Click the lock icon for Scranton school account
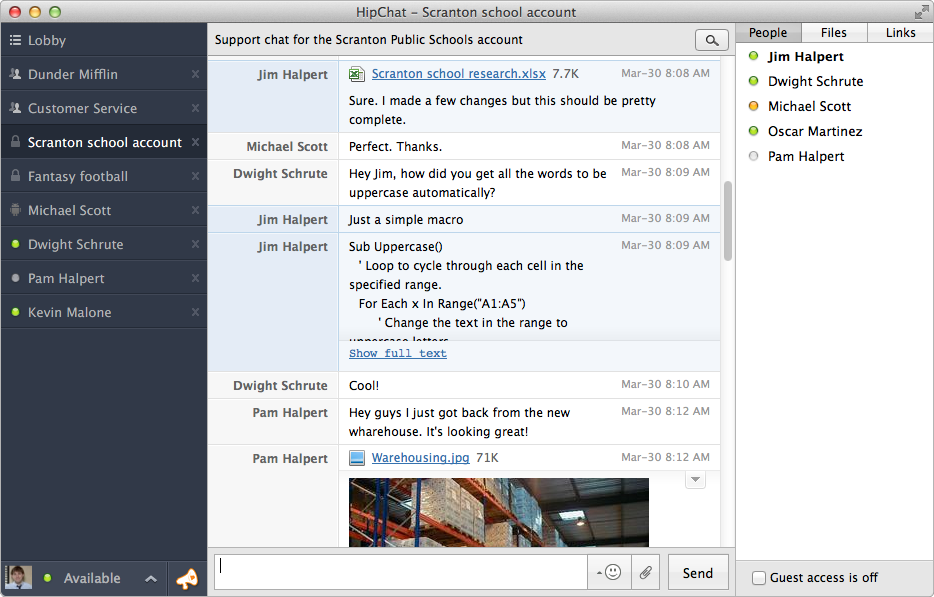 point(15,142)
